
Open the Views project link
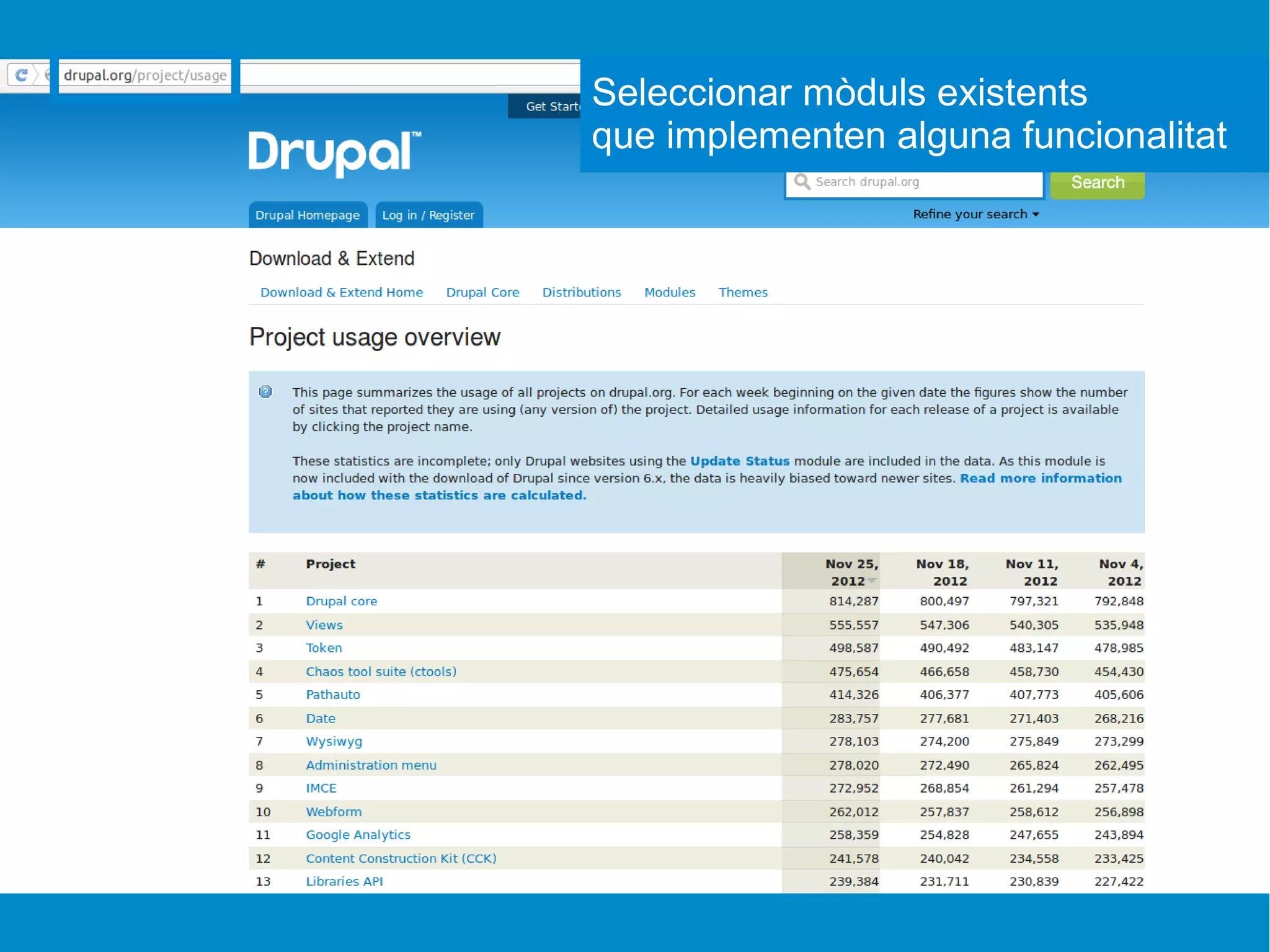click(324, 625)
